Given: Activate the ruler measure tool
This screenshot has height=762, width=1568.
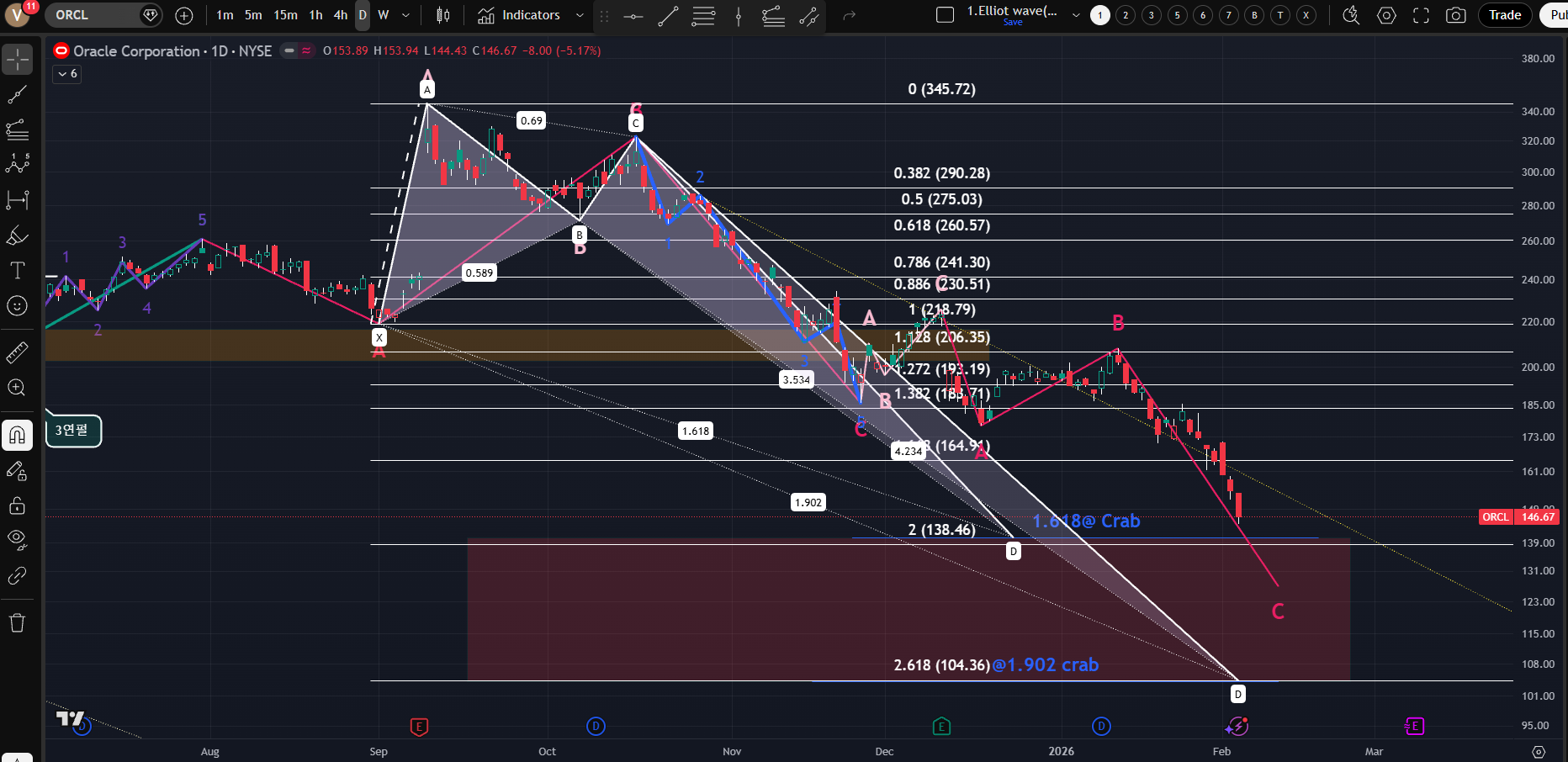Looking at the screenshot, I should [x=17, y=352].
